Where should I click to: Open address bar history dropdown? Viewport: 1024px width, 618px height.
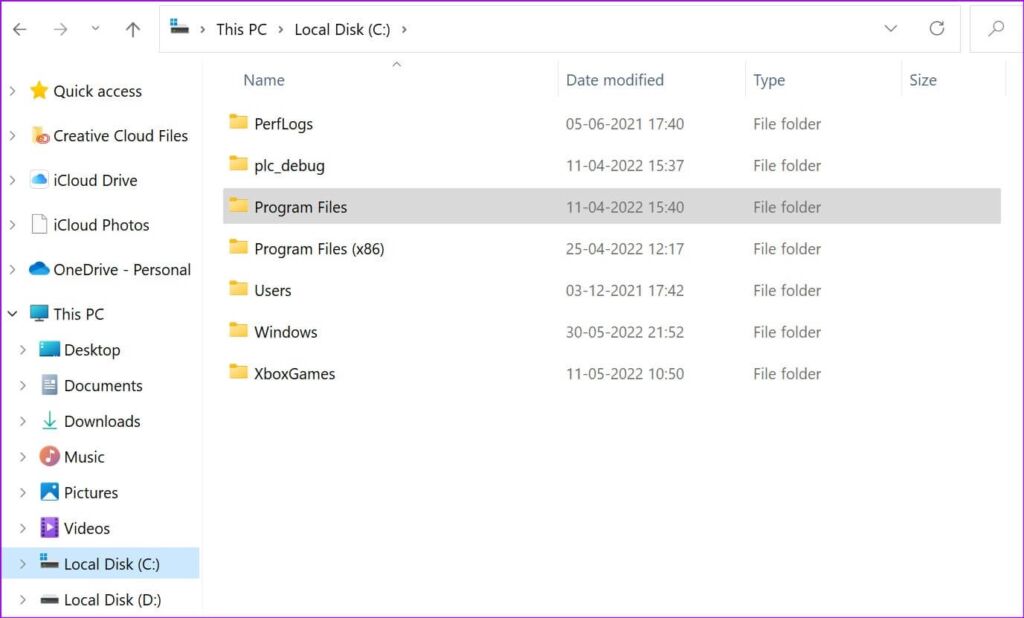890,29
